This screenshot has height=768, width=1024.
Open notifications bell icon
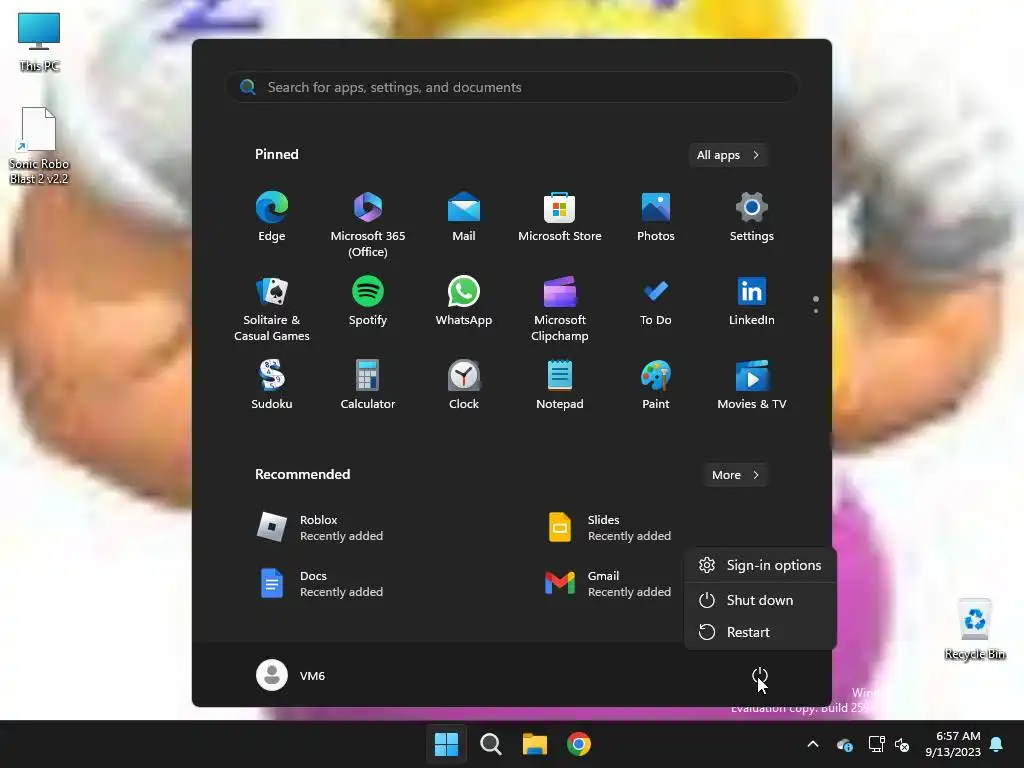coord(997,744)
